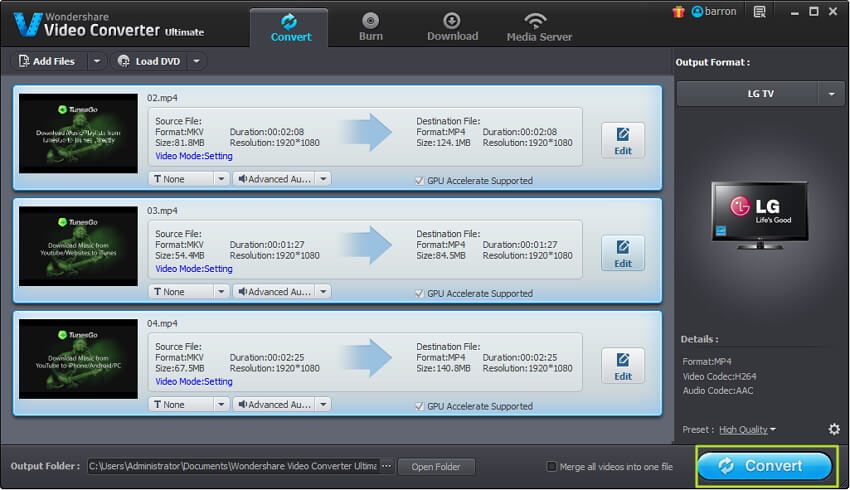Open the Burn tab
This screenshot has height=490, width=850.
[370, 28]
